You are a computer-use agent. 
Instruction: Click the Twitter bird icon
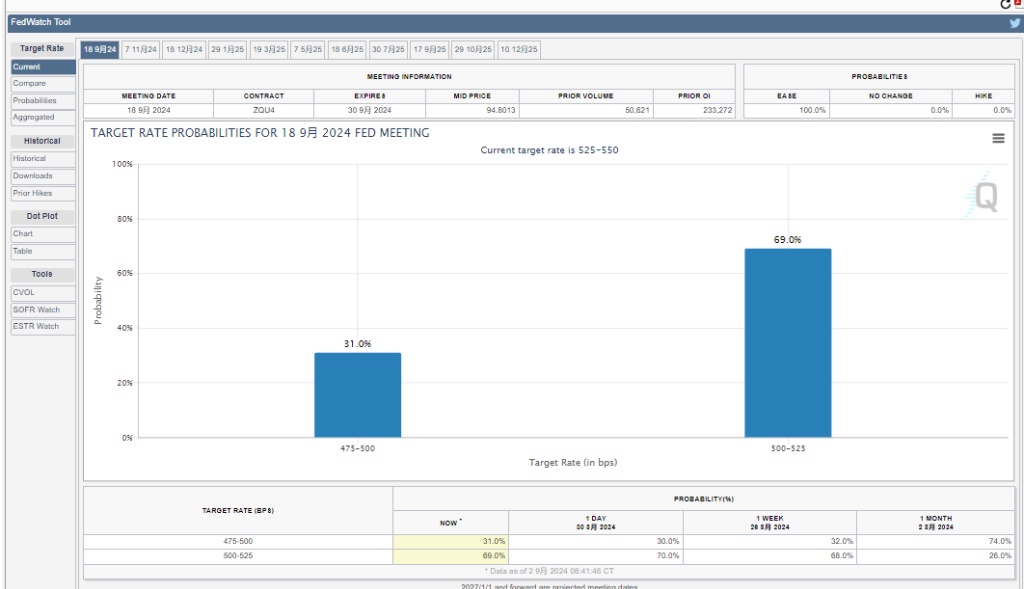[x=1015, y=22]
